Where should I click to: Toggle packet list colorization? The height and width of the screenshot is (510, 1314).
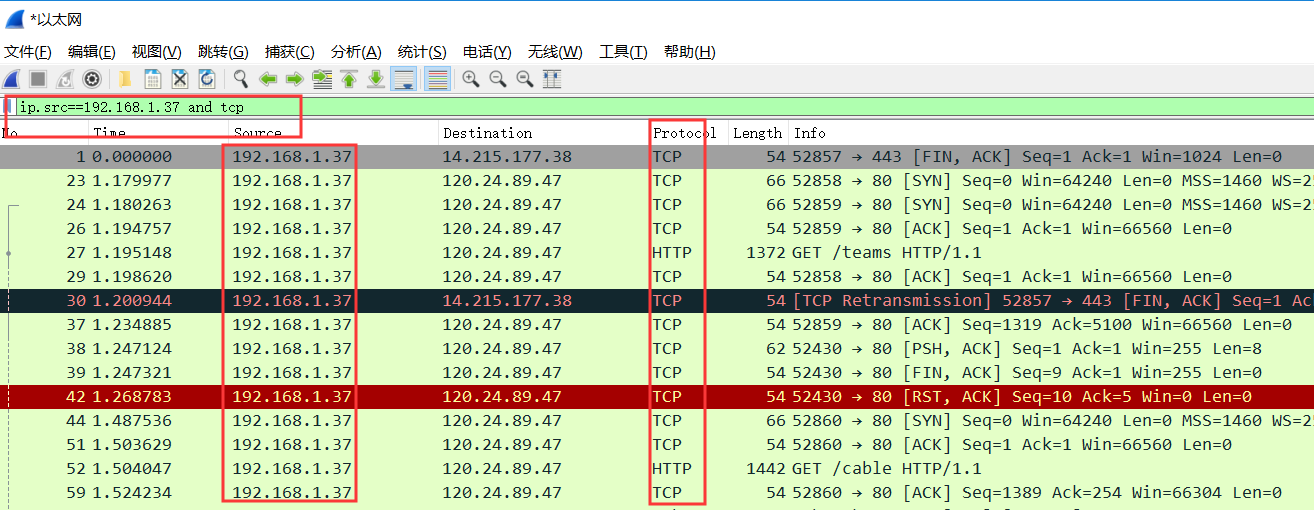[436, 79]
